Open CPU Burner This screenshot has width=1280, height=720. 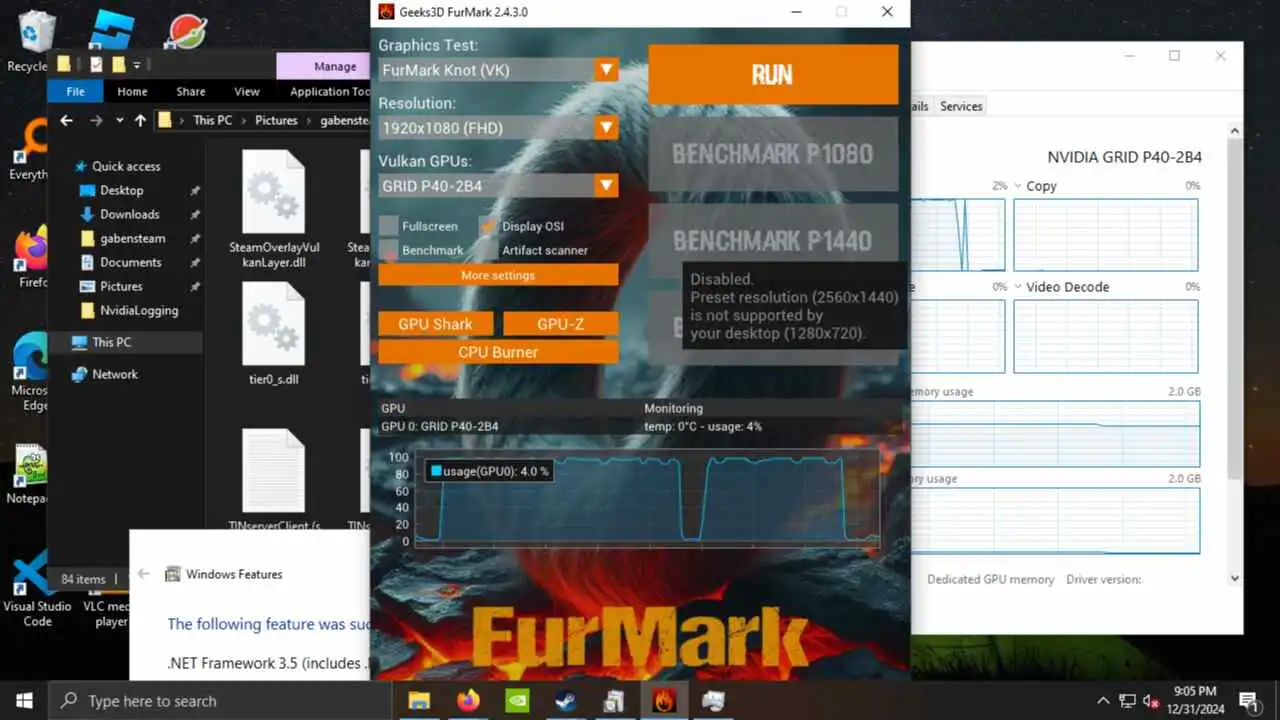tap(498, 352)
